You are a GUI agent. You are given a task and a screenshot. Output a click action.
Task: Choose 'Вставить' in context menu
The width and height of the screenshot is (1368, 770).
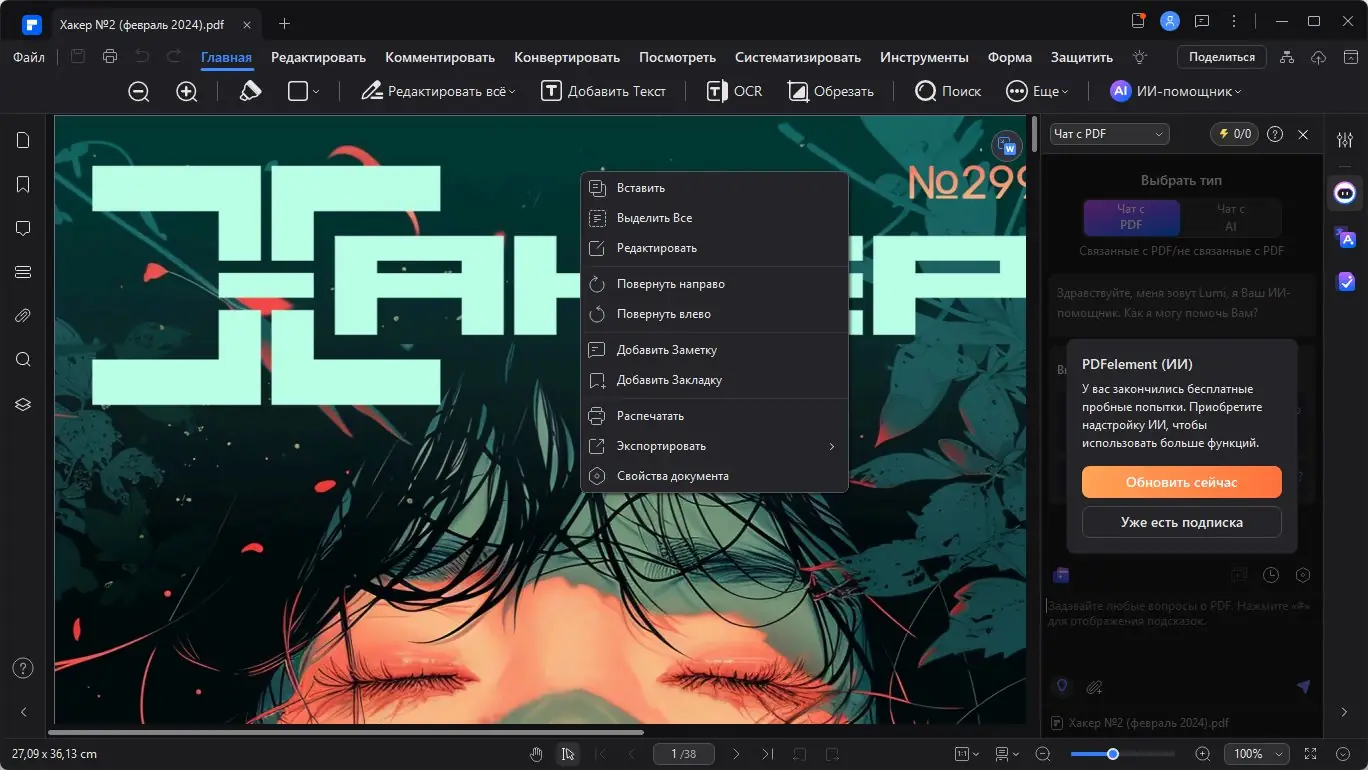pos(714,188)
